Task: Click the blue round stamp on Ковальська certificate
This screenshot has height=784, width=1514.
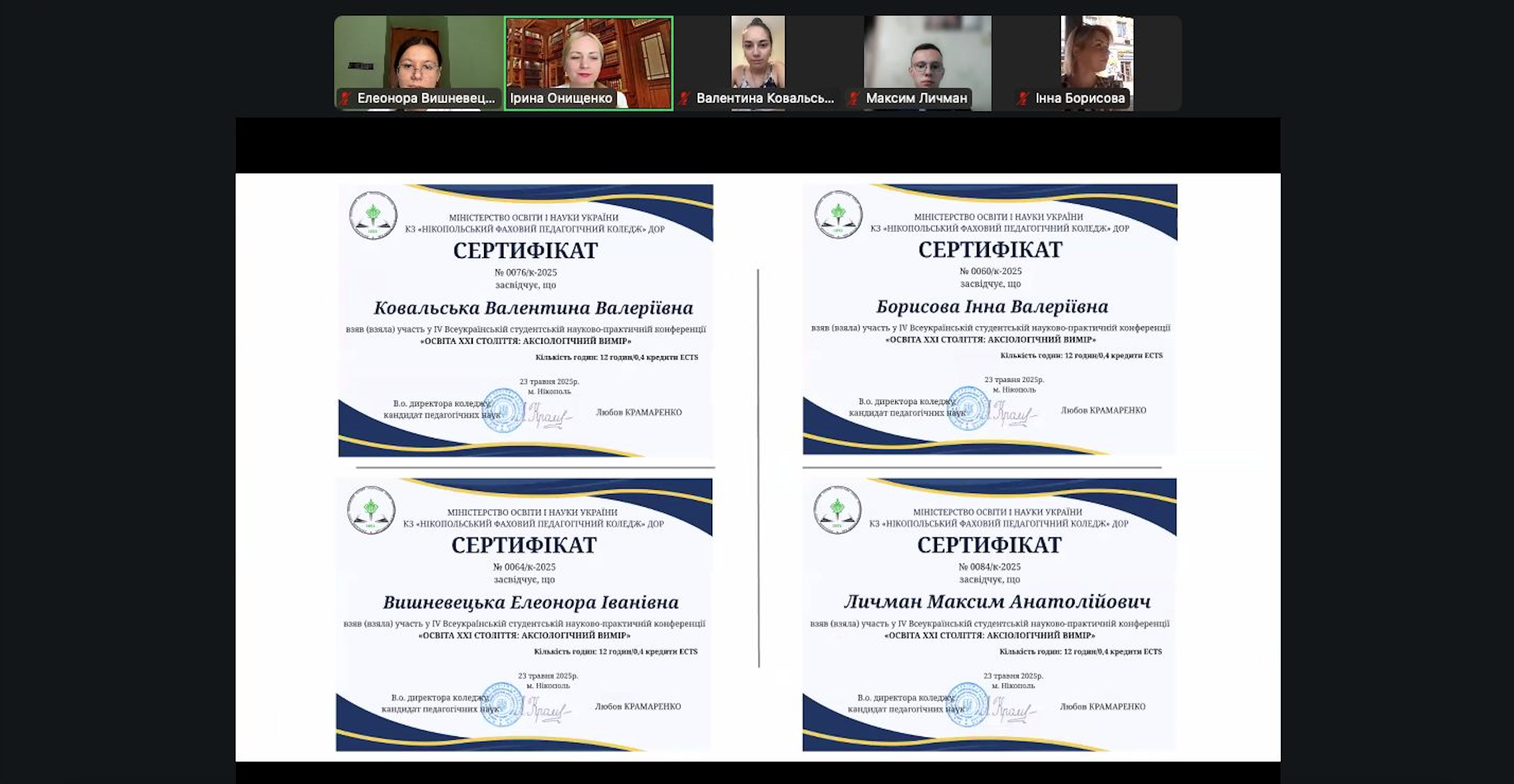Action: click(502, 410)
